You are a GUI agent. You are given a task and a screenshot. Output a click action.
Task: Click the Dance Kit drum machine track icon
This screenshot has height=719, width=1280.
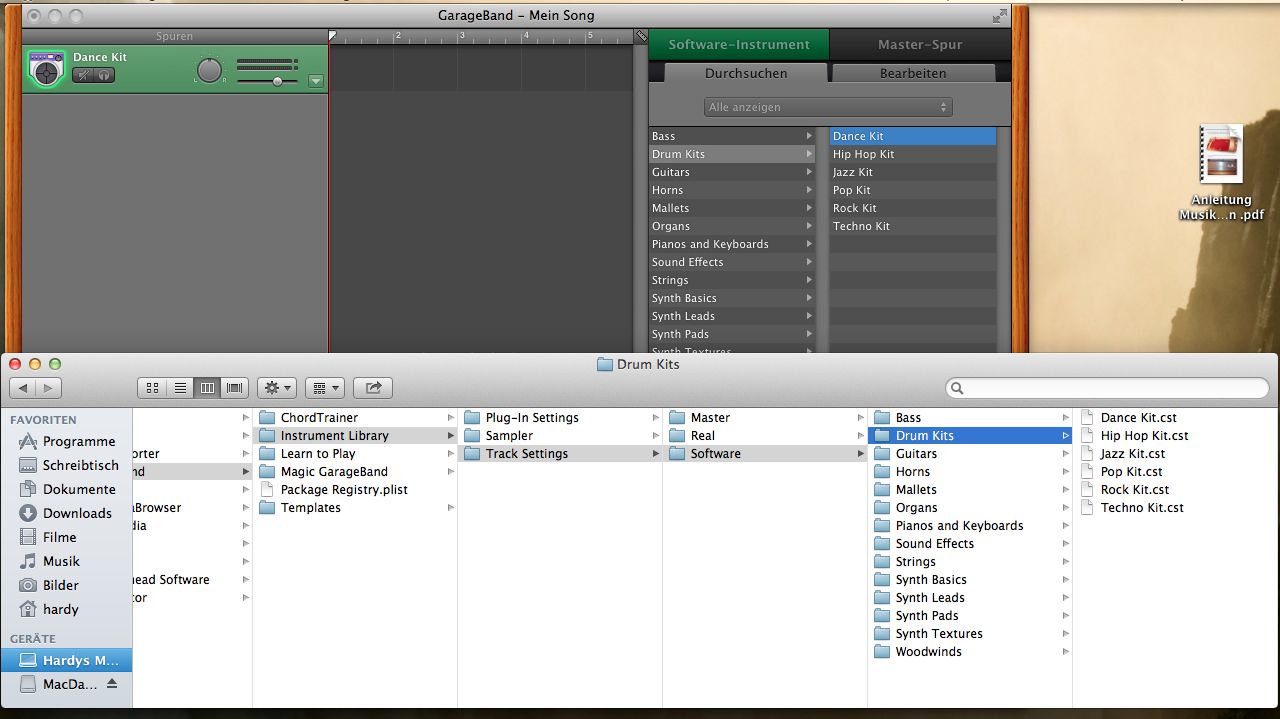coord(46,70)
